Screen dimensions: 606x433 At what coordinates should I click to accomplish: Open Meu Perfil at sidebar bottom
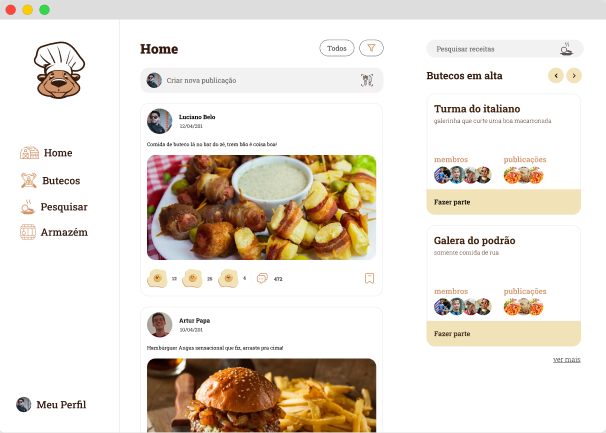point(51,404)
